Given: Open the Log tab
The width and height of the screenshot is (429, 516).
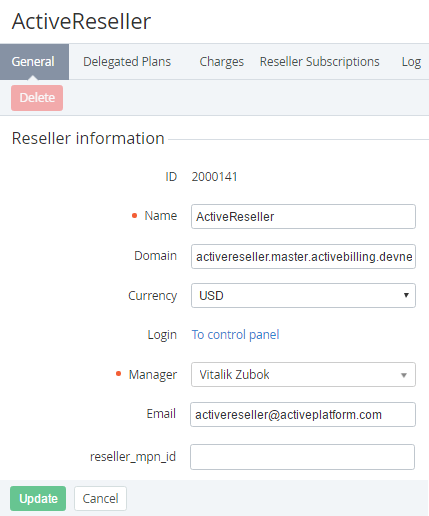Looking at the screenshot, I should pos(411,62).
